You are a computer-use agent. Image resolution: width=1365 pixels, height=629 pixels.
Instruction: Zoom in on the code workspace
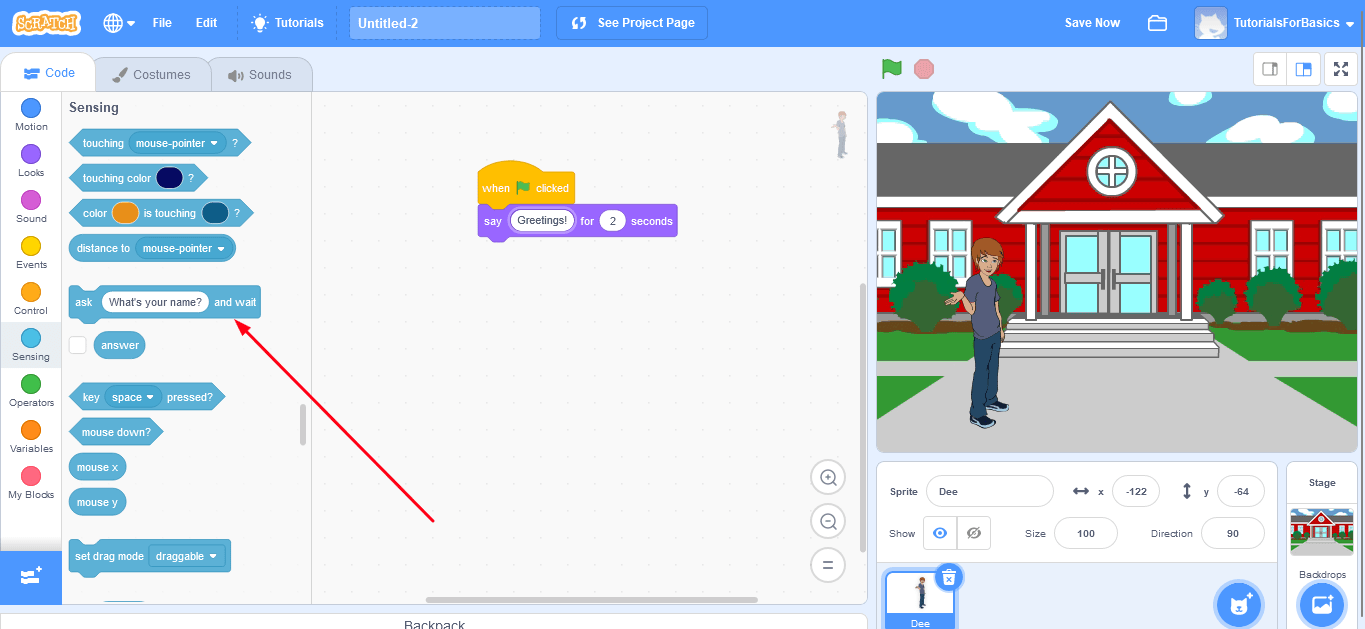[x=828, y=478]
